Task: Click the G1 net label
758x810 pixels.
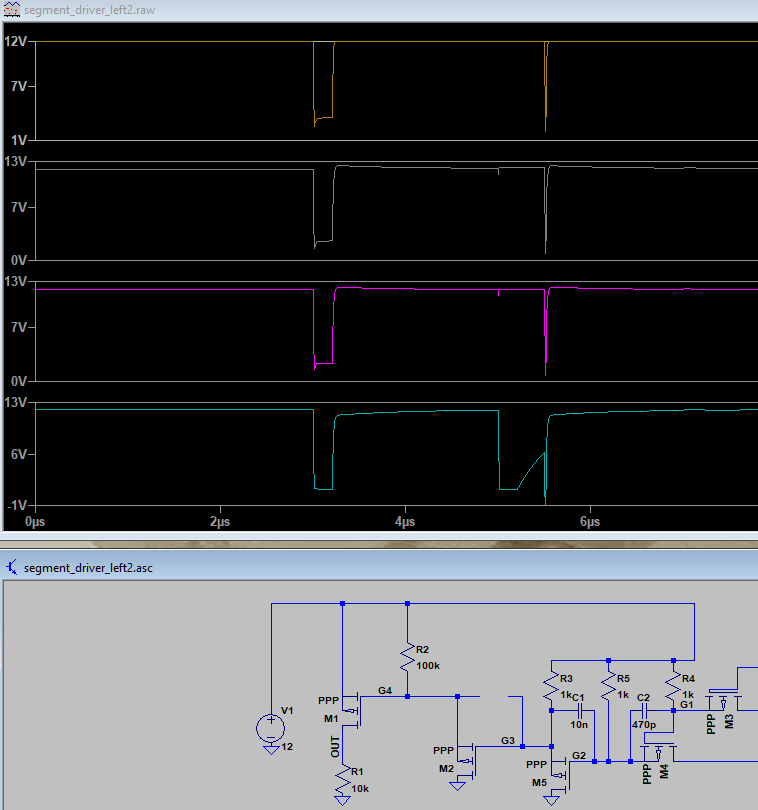Action: 687,705
